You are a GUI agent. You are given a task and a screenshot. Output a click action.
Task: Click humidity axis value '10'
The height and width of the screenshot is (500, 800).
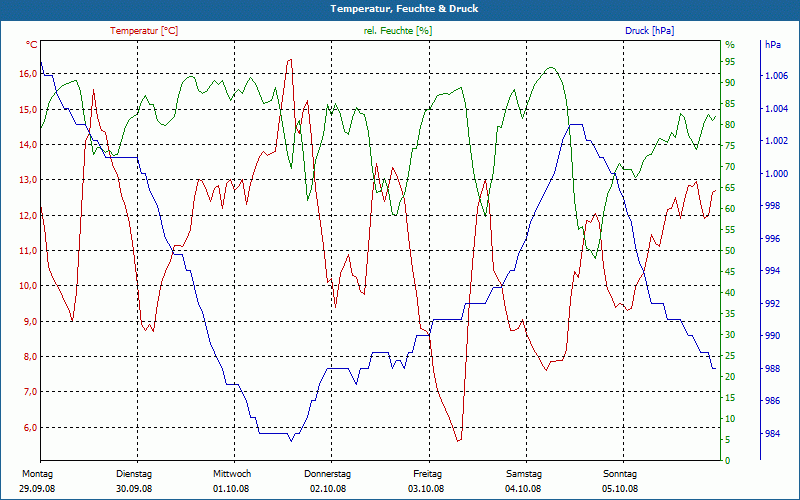[731, 419]
